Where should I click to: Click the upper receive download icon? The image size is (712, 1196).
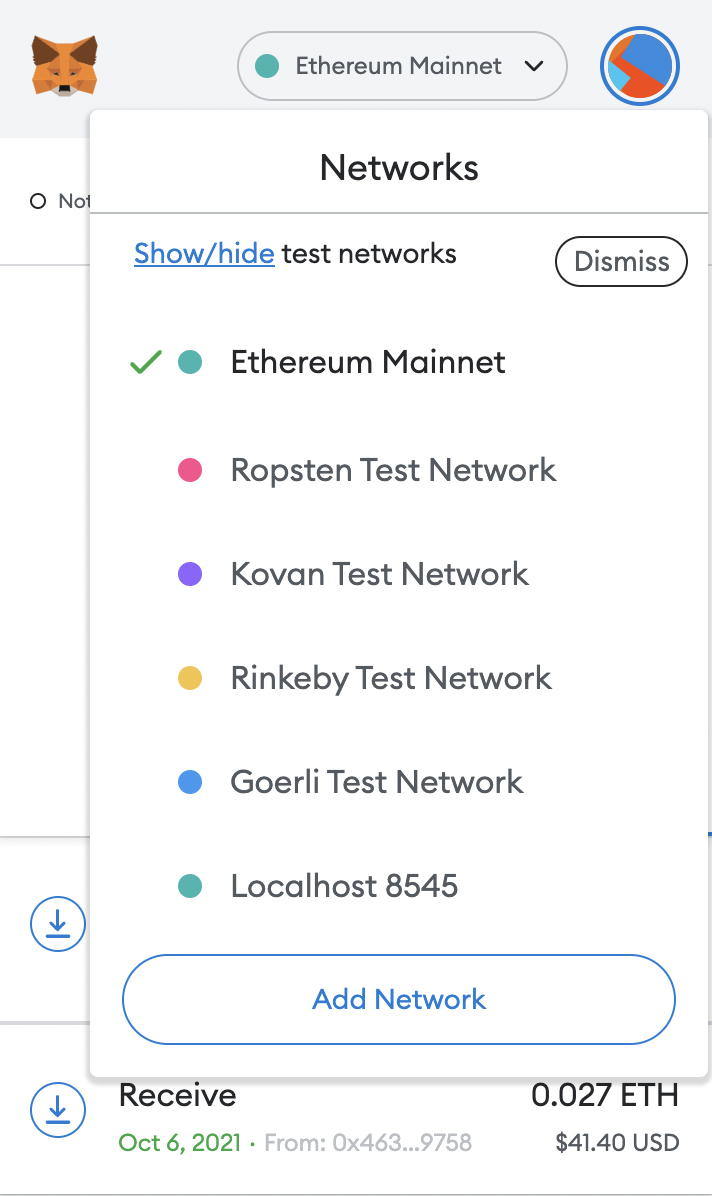pos(58,924)
